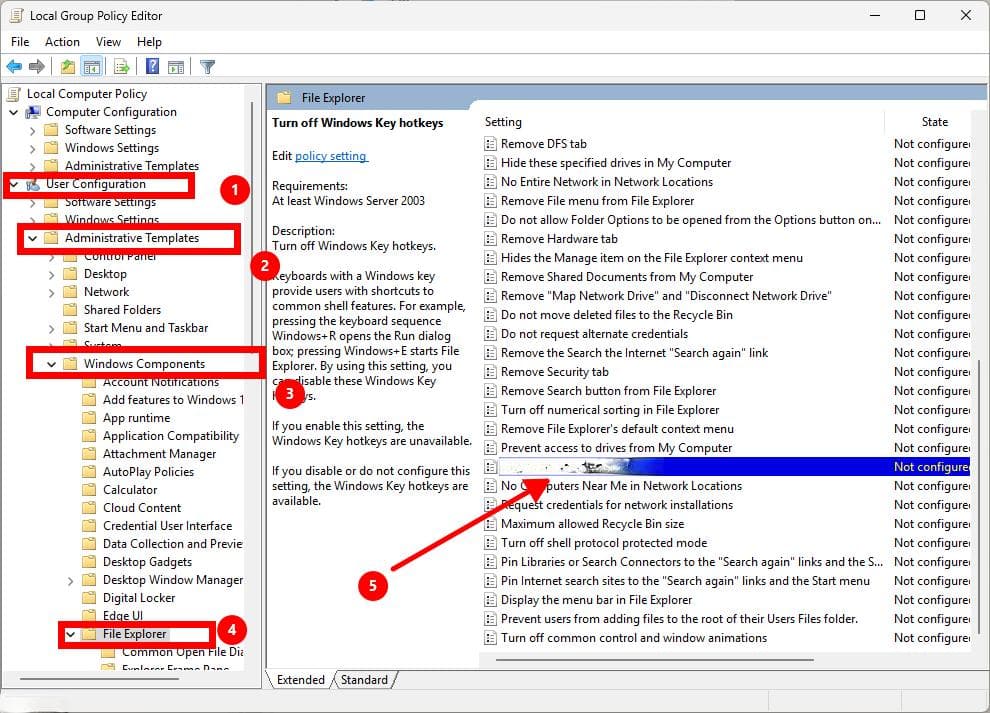990x713 pixels.
Task: Click the policy icon beside Remove Security tab
Action: pyautogui.click(x=490, y=372)
